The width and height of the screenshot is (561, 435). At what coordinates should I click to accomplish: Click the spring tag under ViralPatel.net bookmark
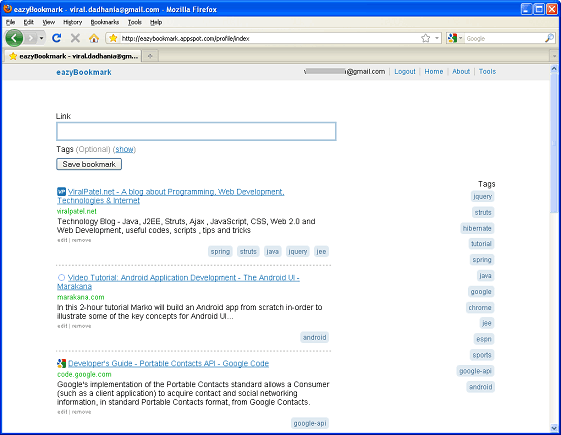click(x=220, y=251)
